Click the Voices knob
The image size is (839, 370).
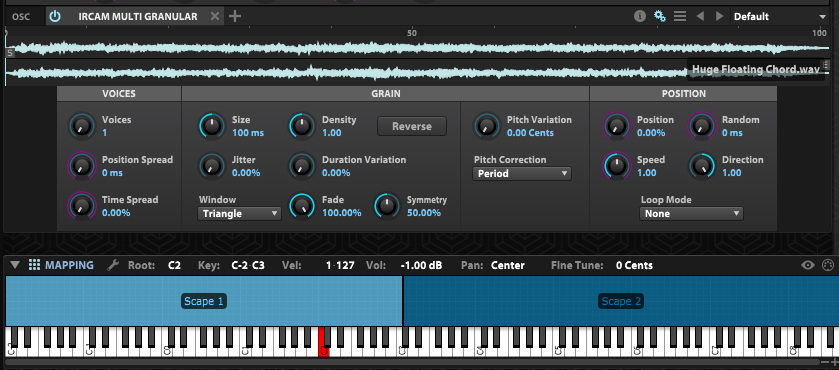tap(82, 126)
